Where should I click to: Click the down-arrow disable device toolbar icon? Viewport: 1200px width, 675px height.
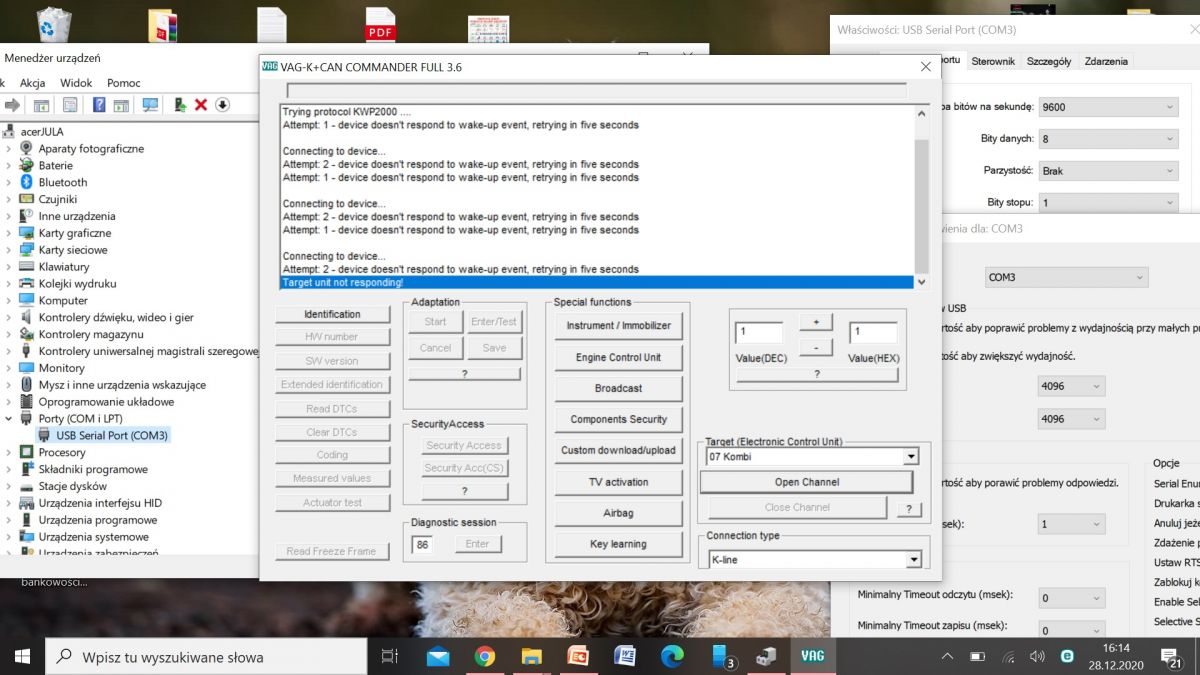pyautogui.click(x=222, y=105)
